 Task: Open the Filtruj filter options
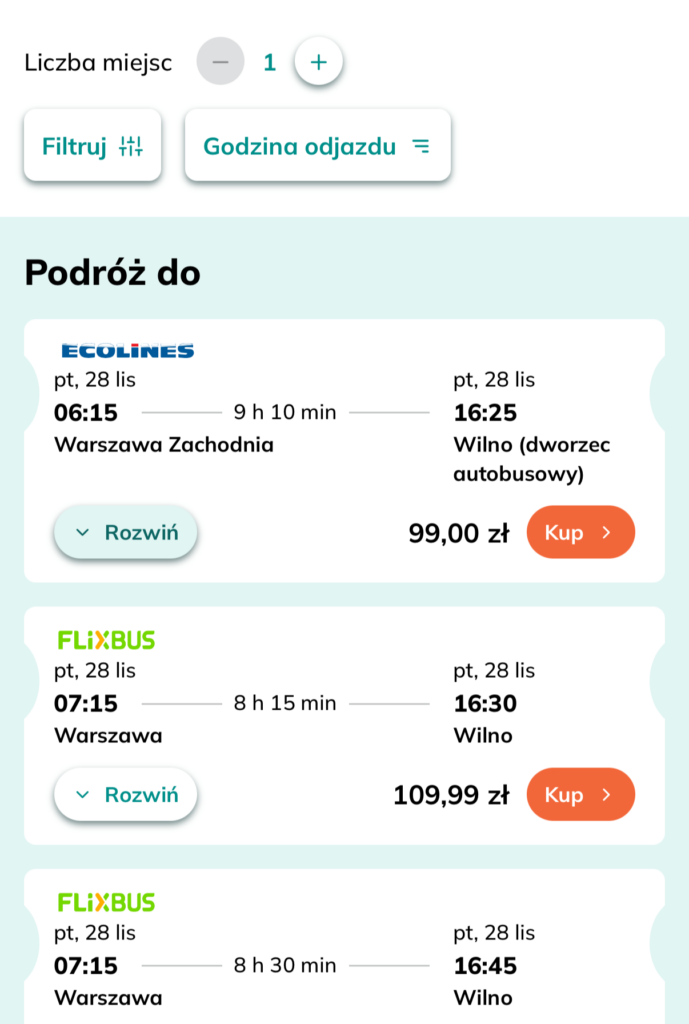pyautogui.click(x=92, y=146)
